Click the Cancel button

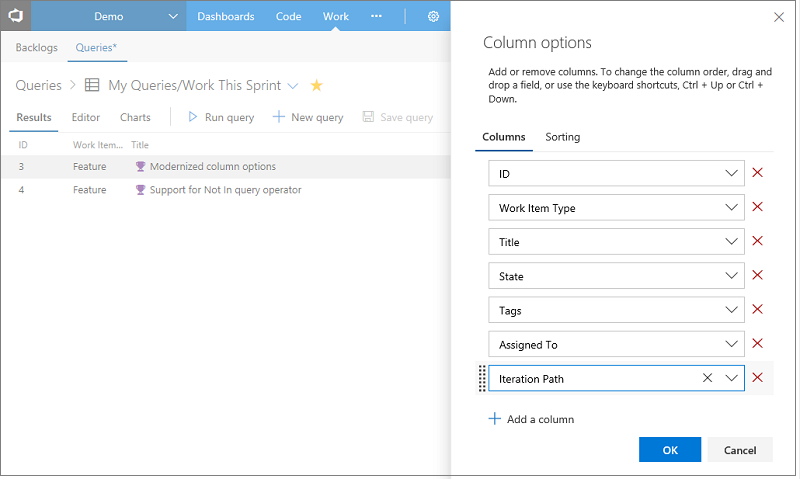(740, 450)
